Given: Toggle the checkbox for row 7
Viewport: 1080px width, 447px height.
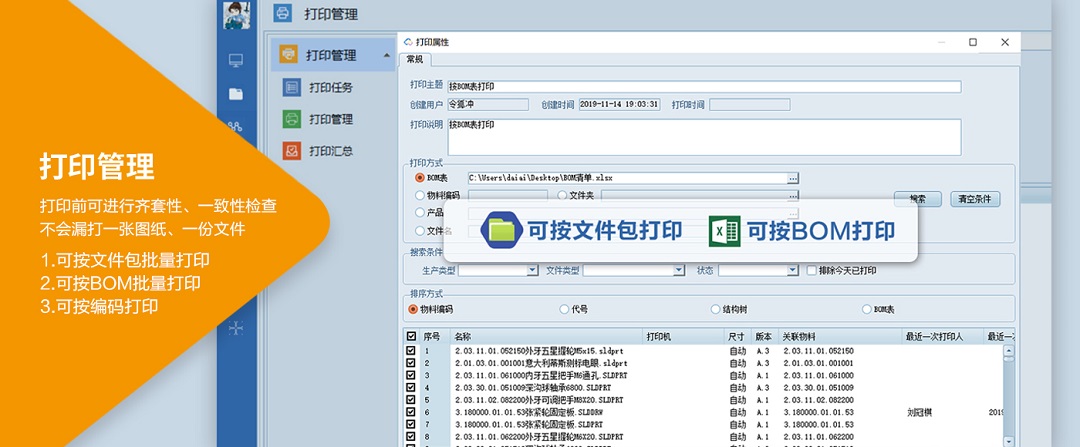Looking at the screenshot, I should pyautogui.click(x=411, y=425).
